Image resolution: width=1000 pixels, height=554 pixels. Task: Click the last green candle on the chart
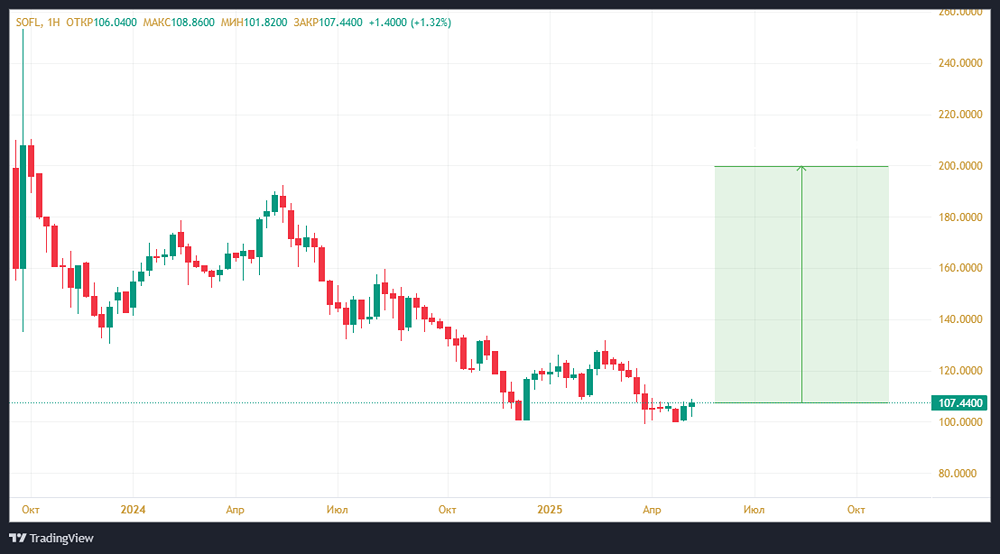pyautogui.click(x=691, y=405)
